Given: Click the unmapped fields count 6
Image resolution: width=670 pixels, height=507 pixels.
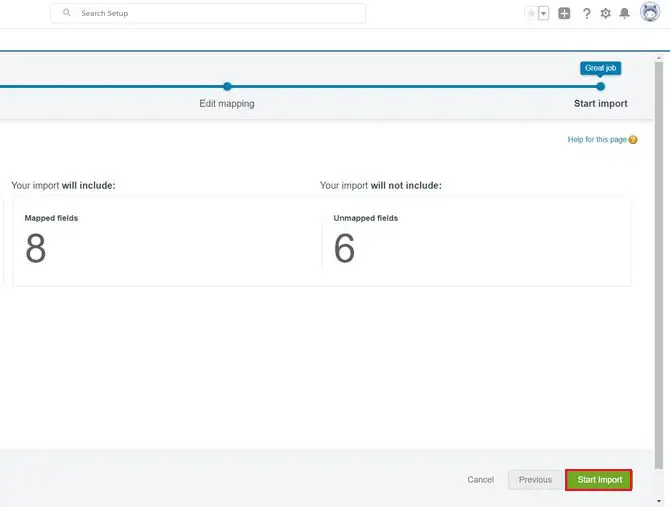Looking at the screenshot, I should pyautogui.click(x=344, y=248).
